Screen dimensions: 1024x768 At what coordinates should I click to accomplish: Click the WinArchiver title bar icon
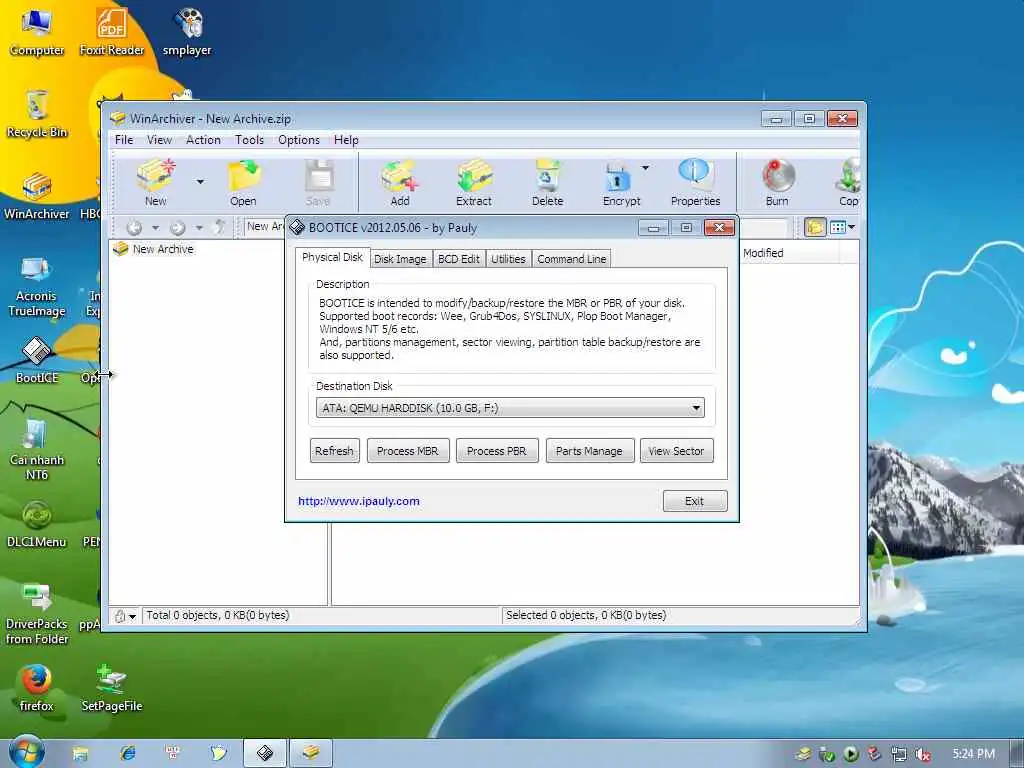(118, 118)
